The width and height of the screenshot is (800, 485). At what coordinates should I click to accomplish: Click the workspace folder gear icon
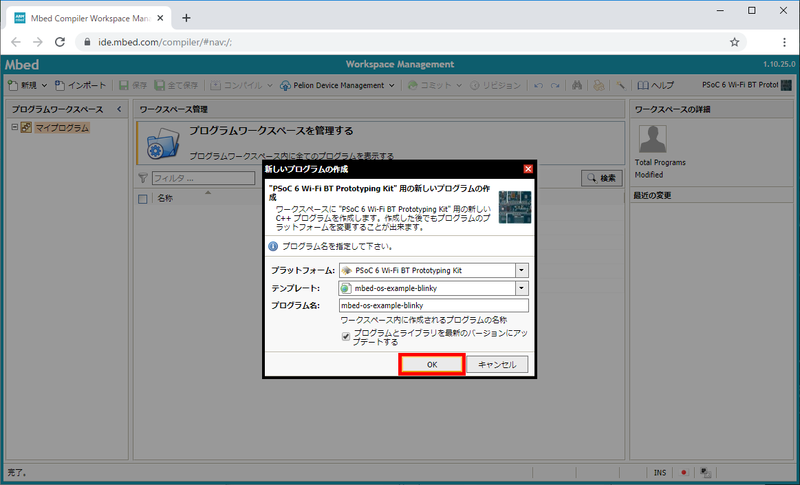(x=163, y=143)
